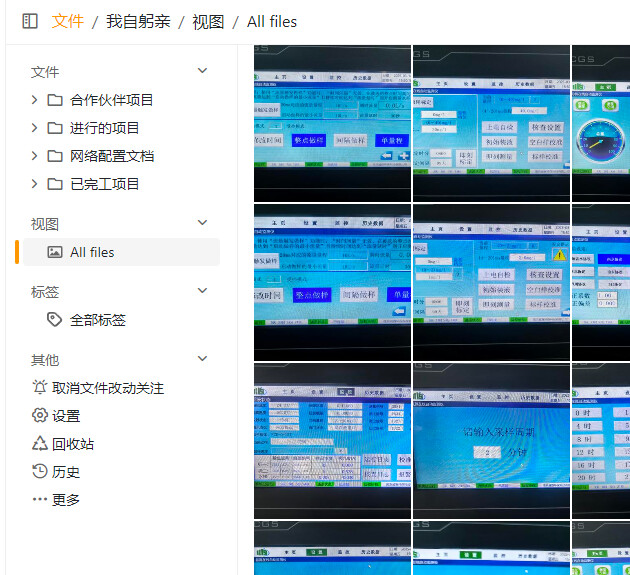Open 回收站
The height and width of the screenshot is (575, 630).
73,444
